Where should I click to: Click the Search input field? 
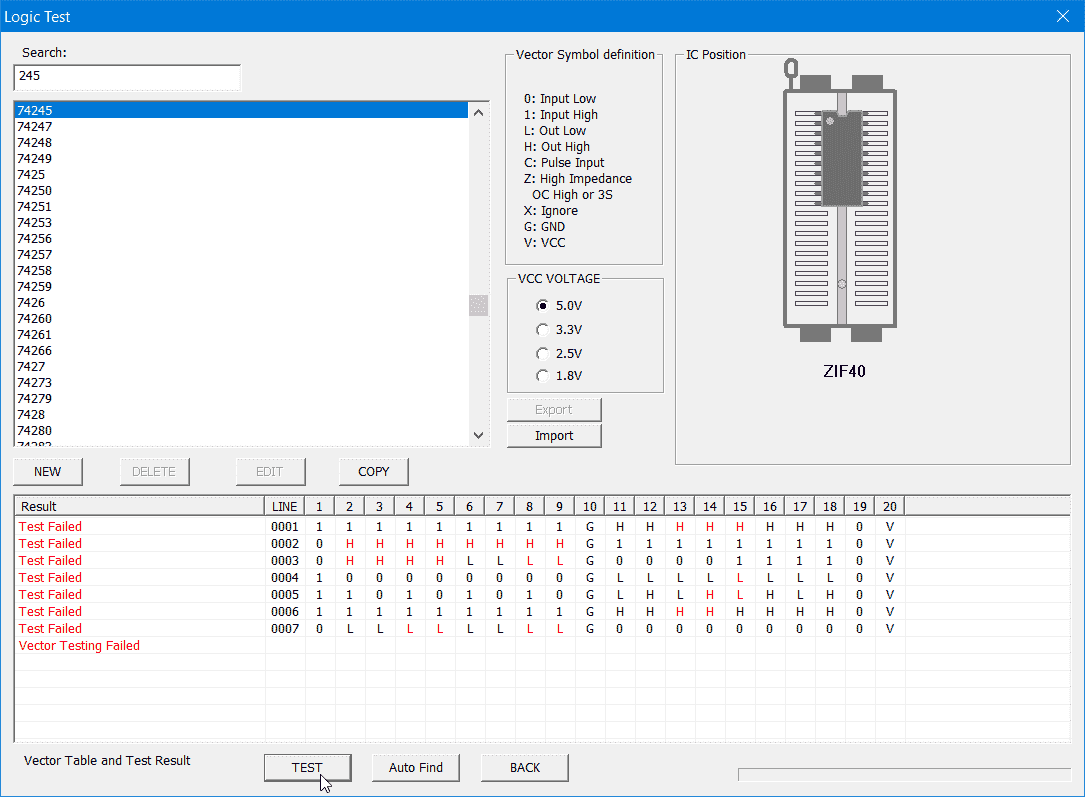(x=127, y=77)
